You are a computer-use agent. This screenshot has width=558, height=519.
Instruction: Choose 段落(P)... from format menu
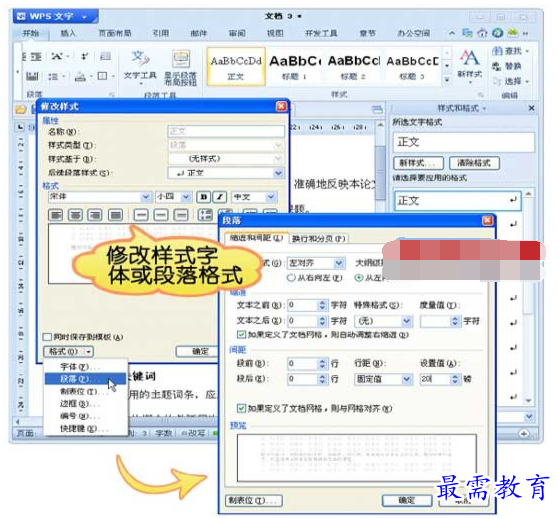(85, 379)
